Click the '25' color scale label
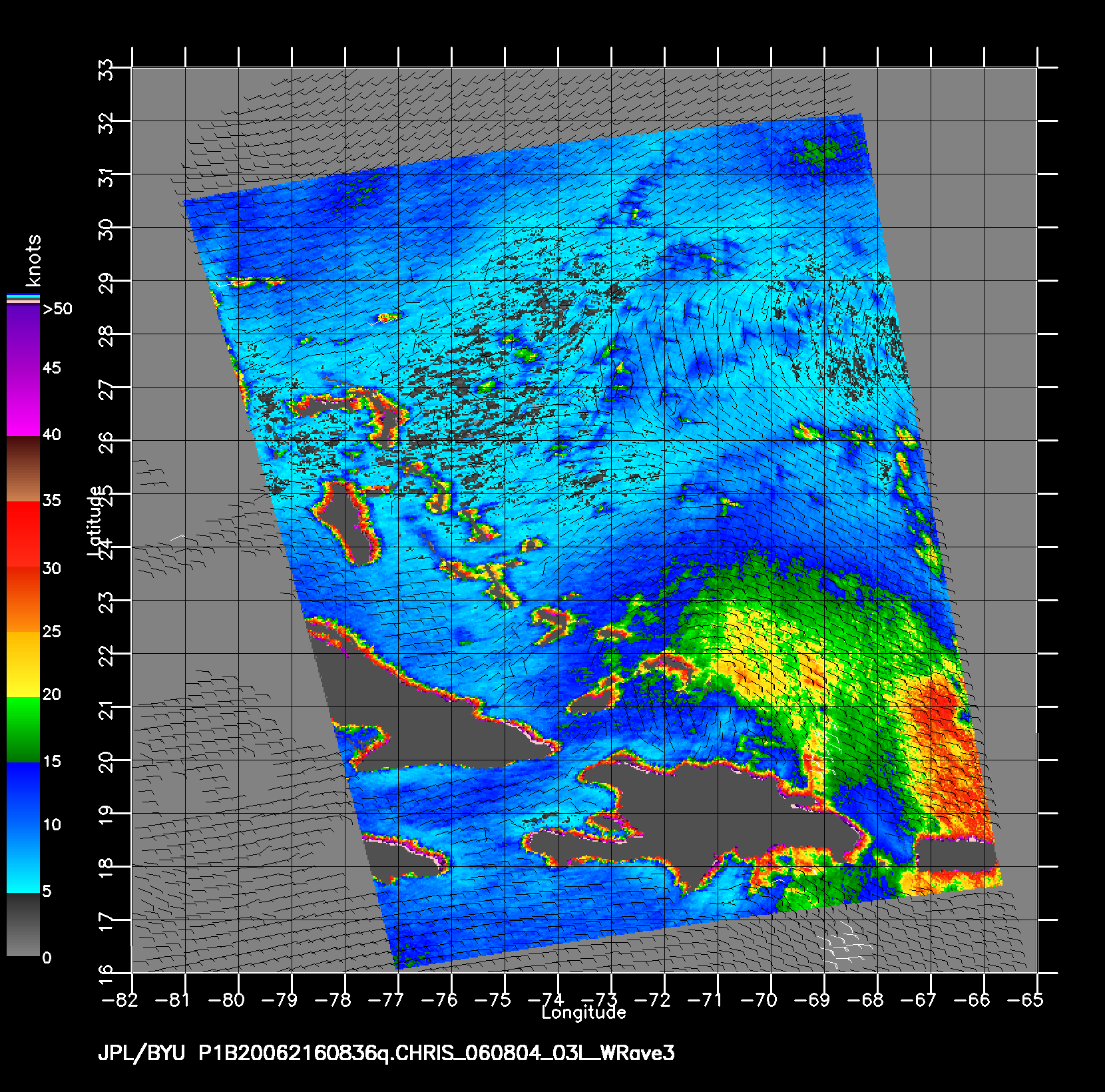The height and width of the screenshot is (1092, 1105). click(x=52, y=631)
